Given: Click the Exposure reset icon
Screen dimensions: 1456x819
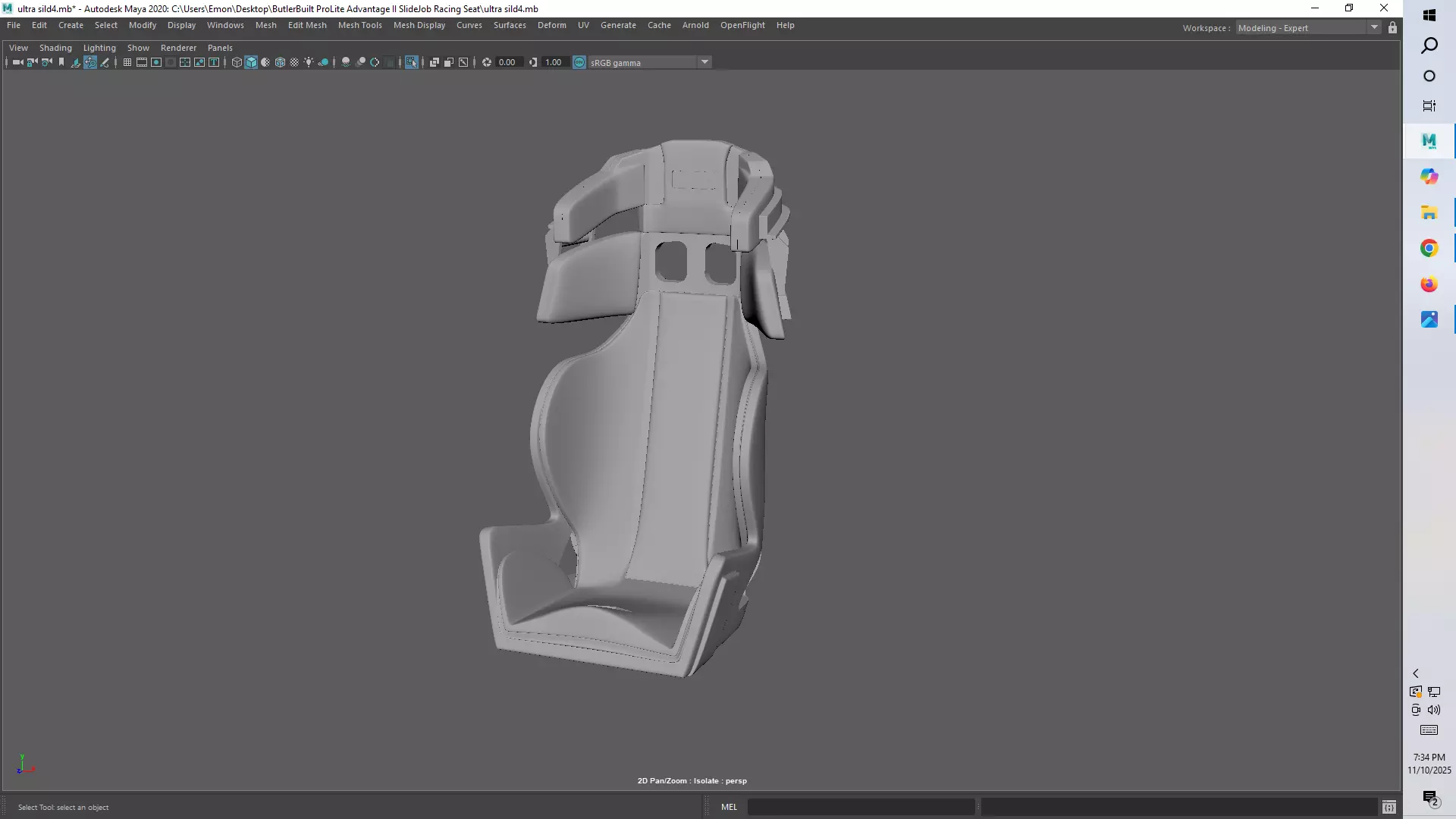Looking at the screenshot, I should click(487, 62).
